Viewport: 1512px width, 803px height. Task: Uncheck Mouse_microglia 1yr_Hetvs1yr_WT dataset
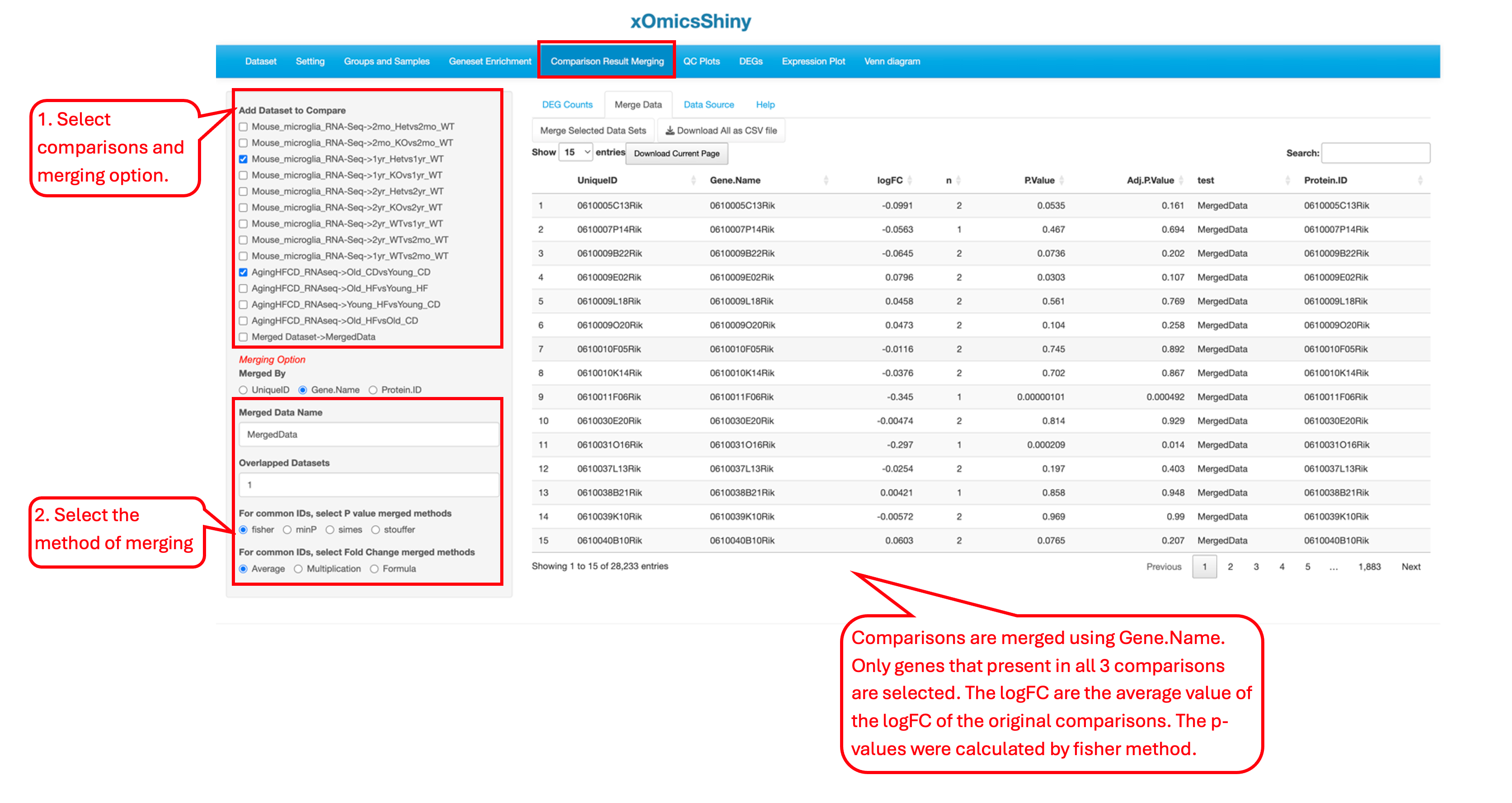[x=243, y=159]
